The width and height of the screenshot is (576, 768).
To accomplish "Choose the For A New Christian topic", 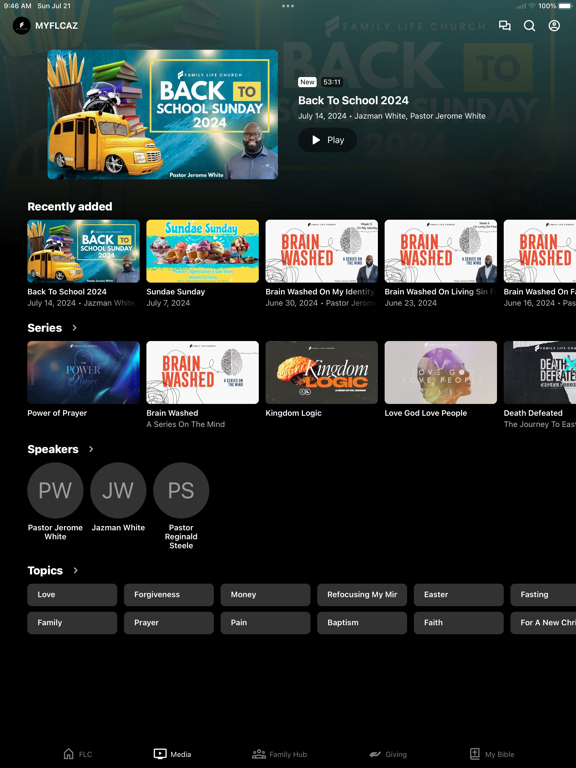I will tap(543, 623).
